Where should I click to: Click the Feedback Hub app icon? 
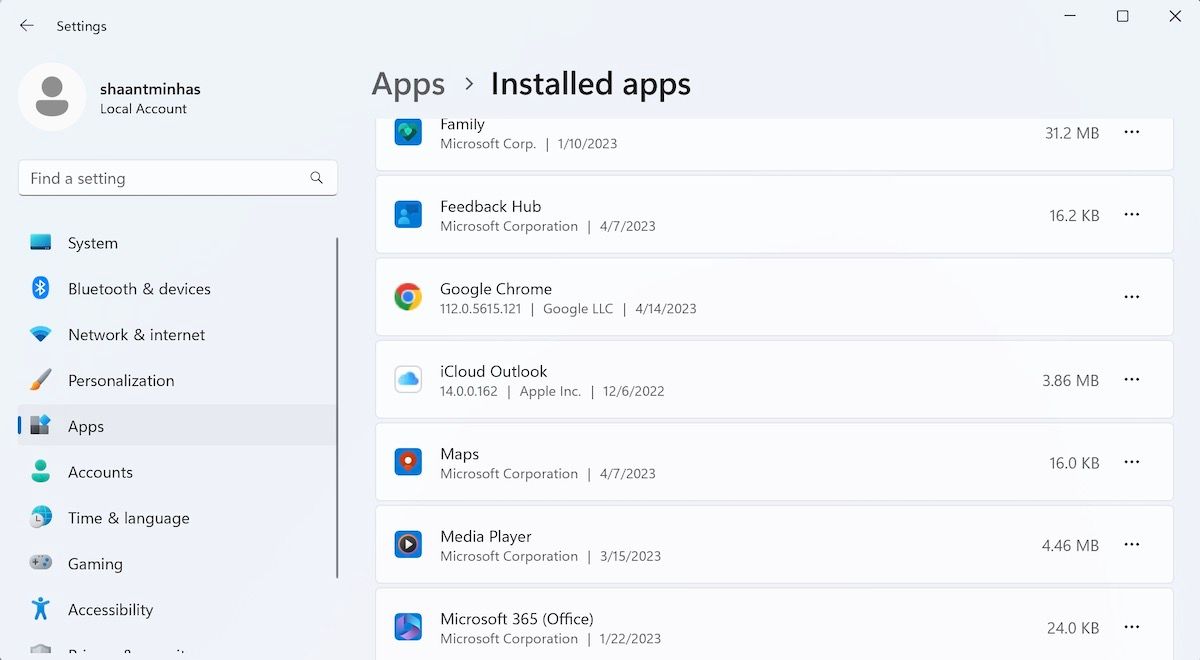[408, 215]
